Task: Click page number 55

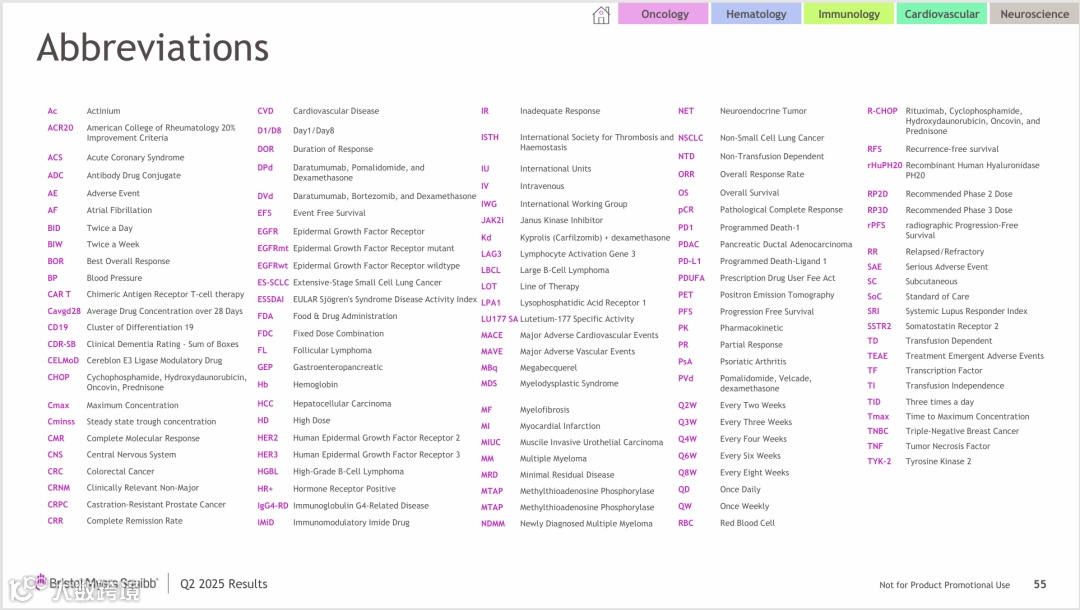Action: (1039, 584)
